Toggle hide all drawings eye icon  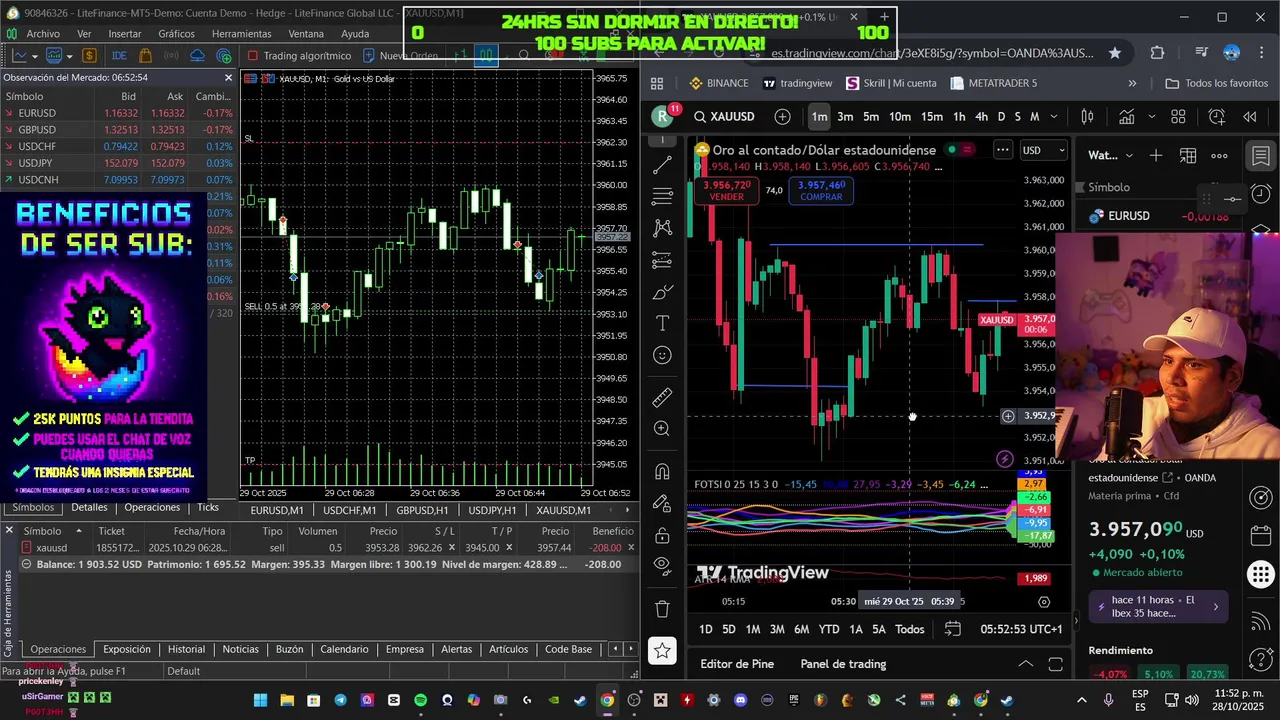(x=662, y=566)
